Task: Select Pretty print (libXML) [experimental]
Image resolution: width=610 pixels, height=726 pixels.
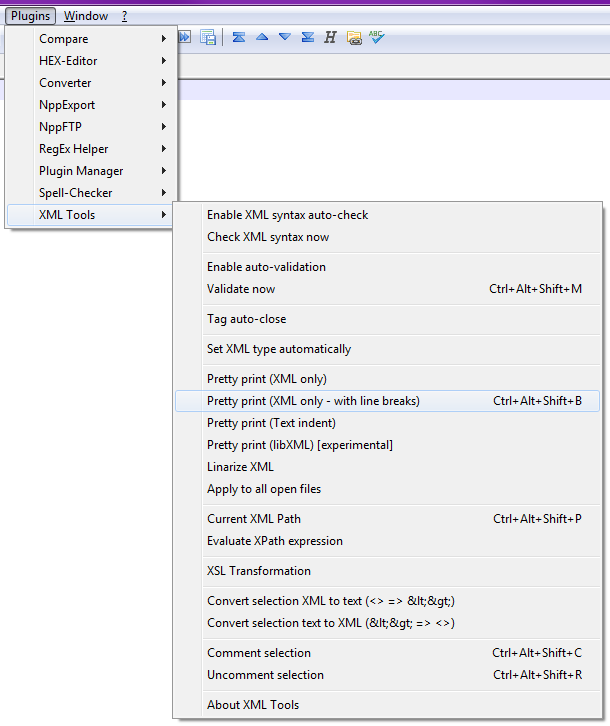Action: (x=387, y=445)
